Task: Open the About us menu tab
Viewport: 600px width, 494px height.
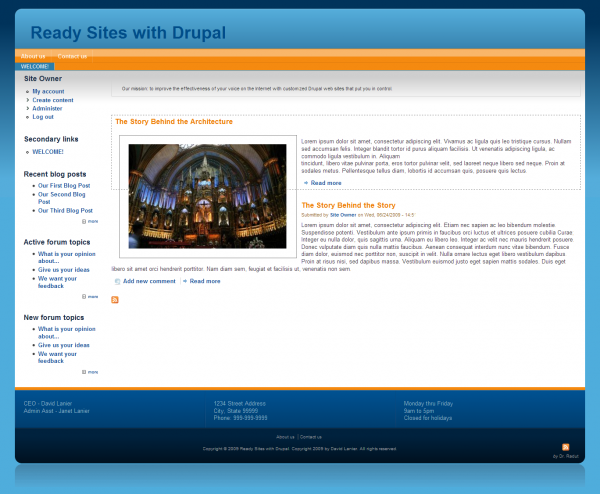Action: [x=33, y=56]
